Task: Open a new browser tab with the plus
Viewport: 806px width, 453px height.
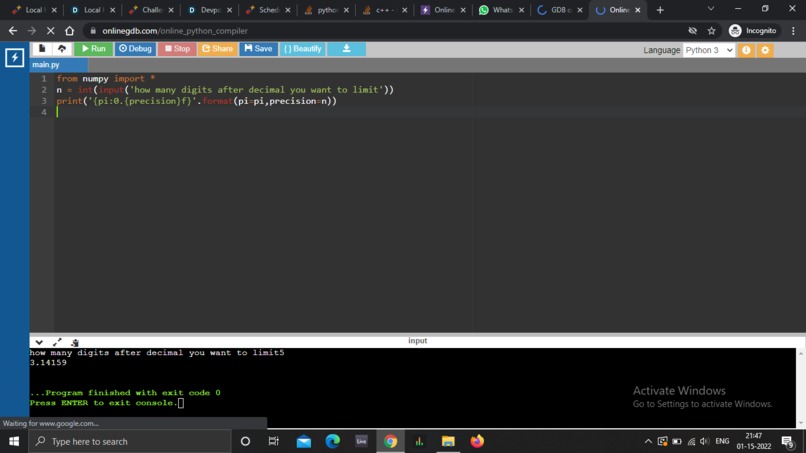Action: coord(660,10)
